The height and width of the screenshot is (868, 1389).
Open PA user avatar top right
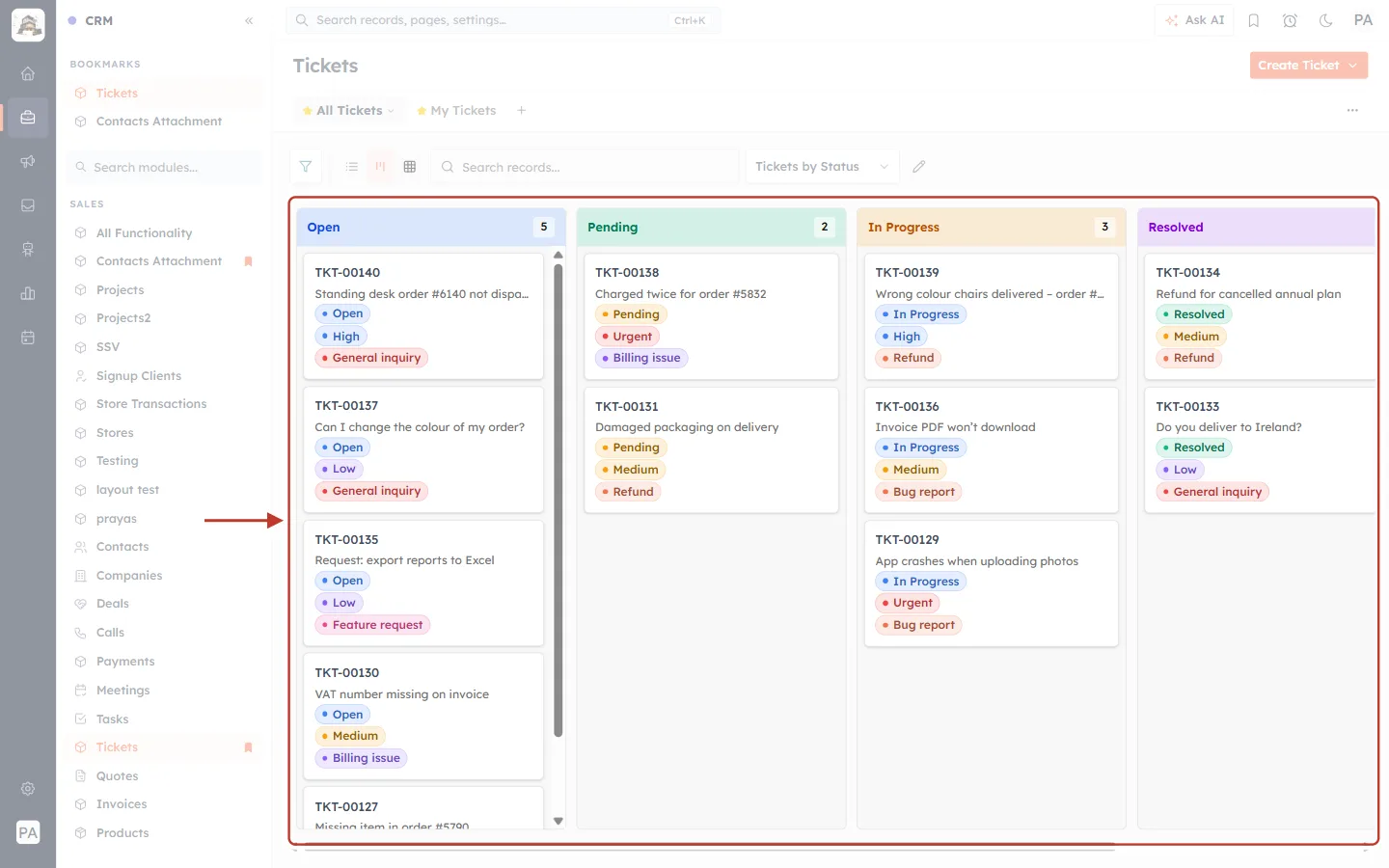pyautogui.click(x=1363, y=20)
